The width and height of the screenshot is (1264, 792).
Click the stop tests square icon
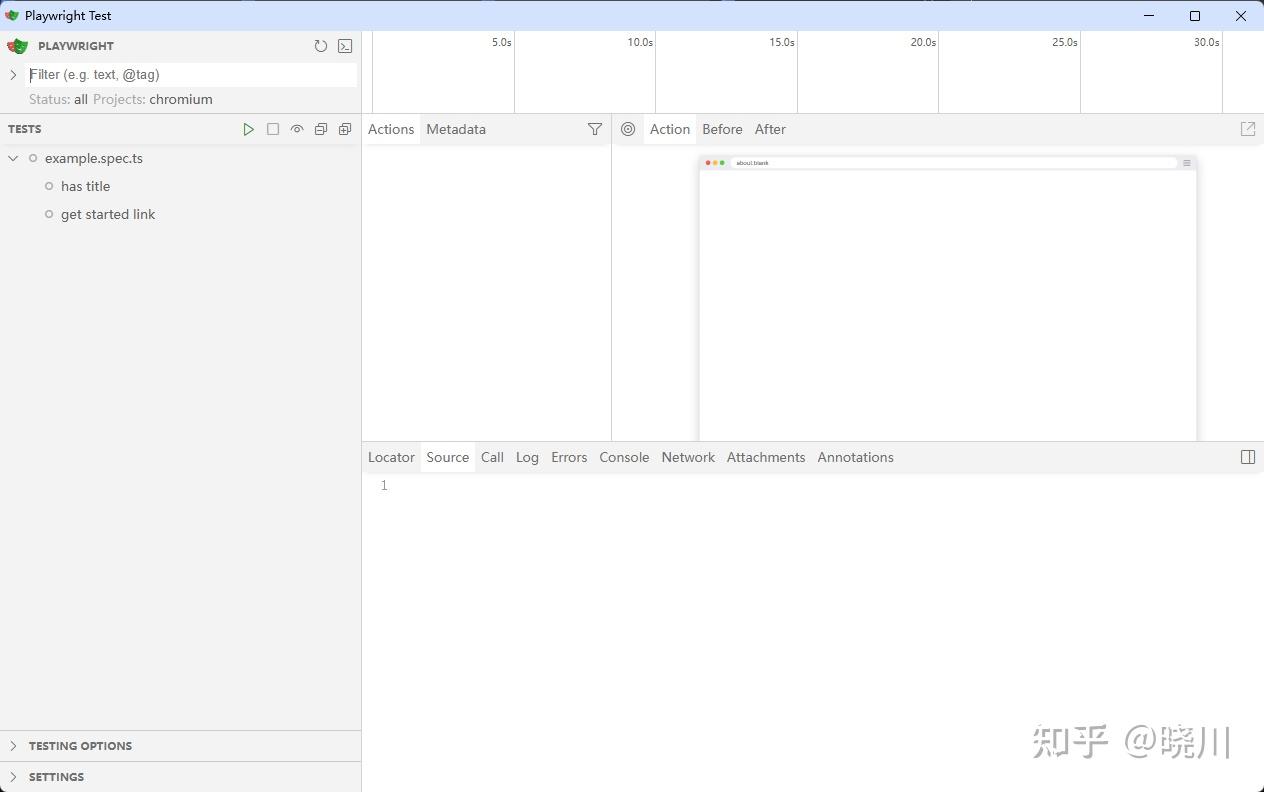(273, 129)
